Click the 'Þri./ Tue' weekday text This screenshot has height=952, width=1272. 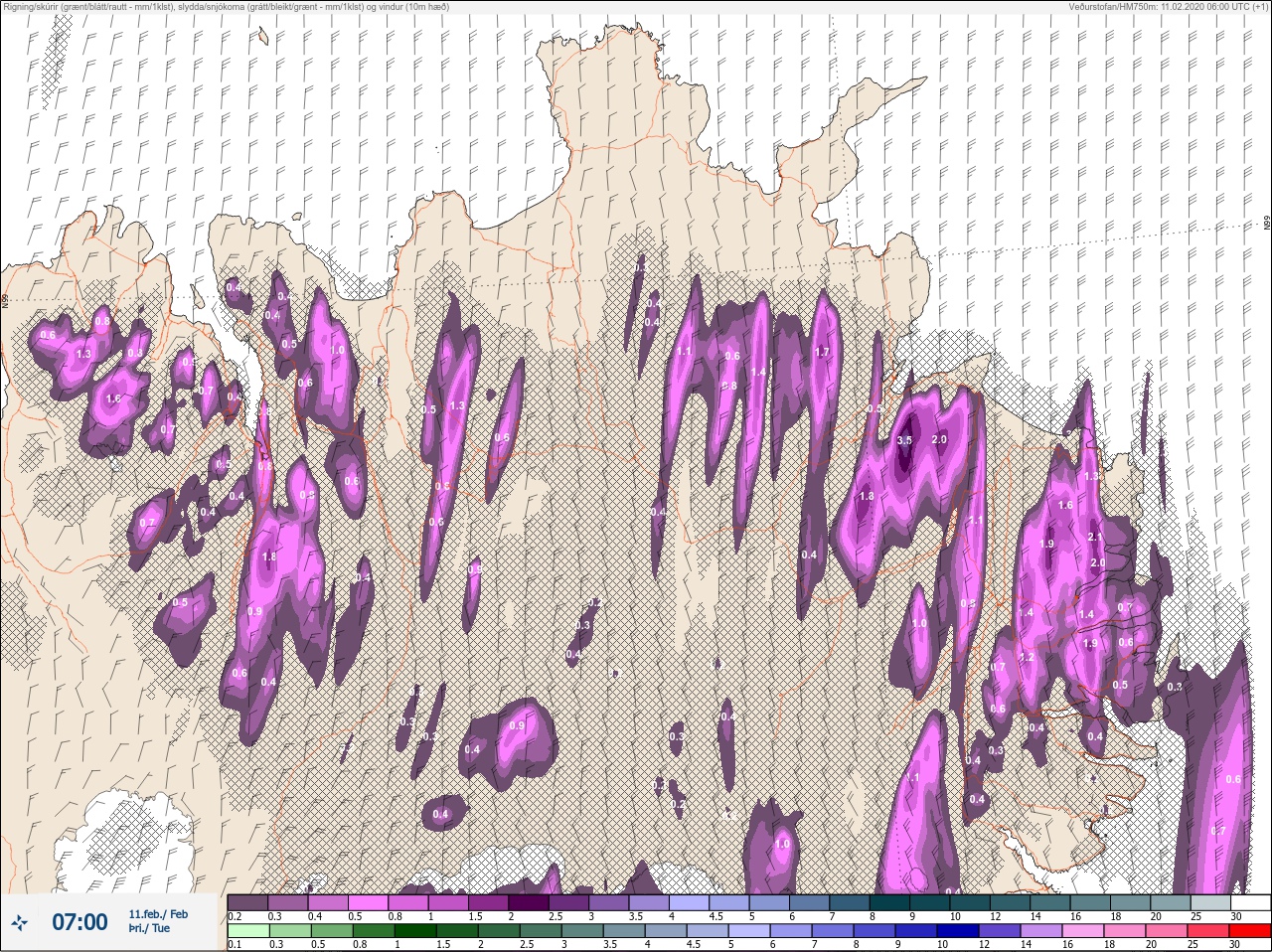point(149,929)
